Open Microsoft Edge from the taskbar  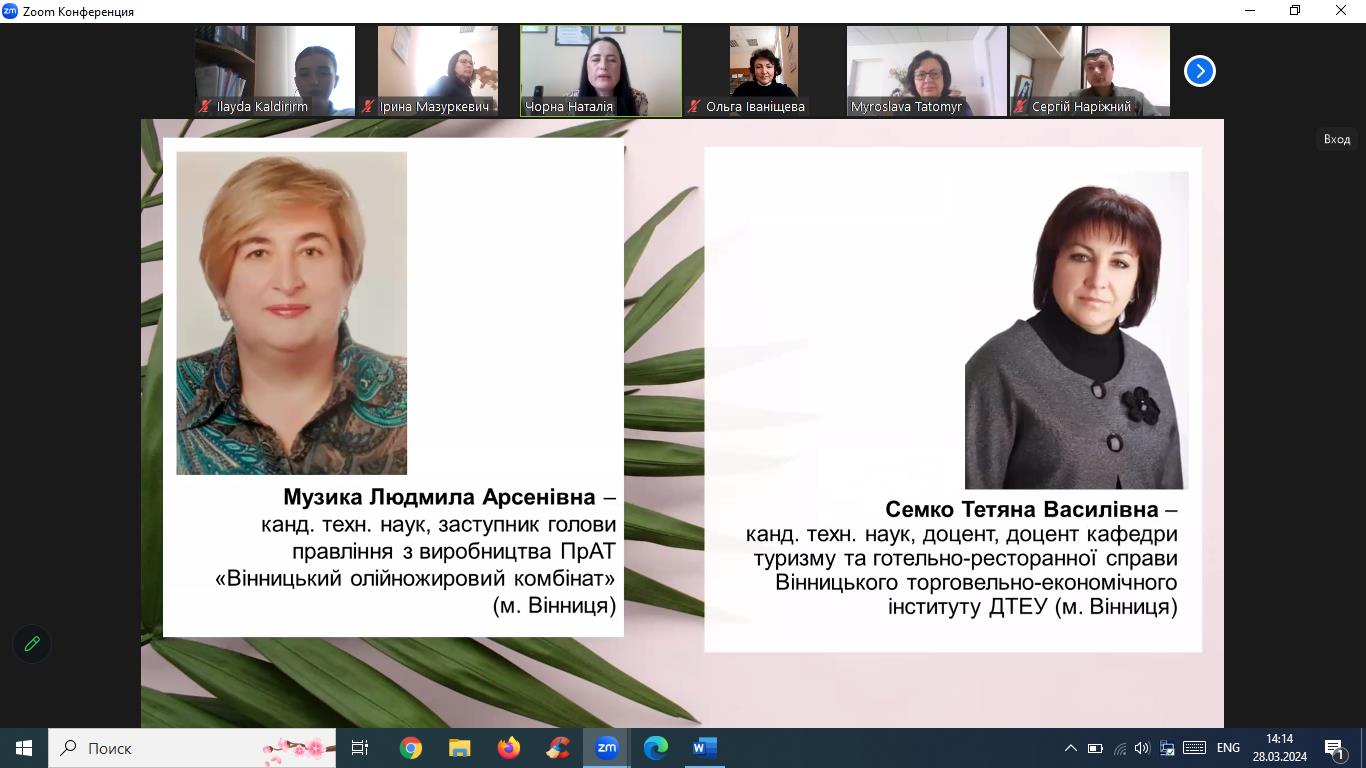(655, 748)
